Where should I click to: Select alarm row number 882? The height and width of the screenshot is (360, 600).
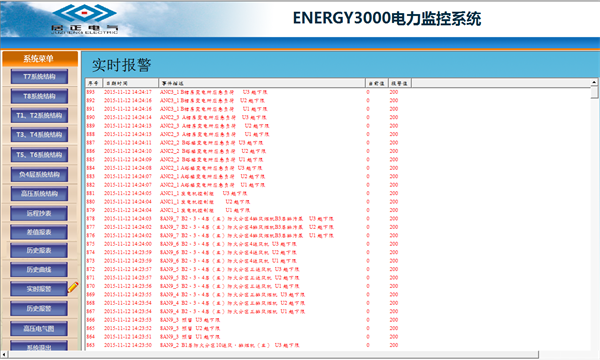[91, 185]
